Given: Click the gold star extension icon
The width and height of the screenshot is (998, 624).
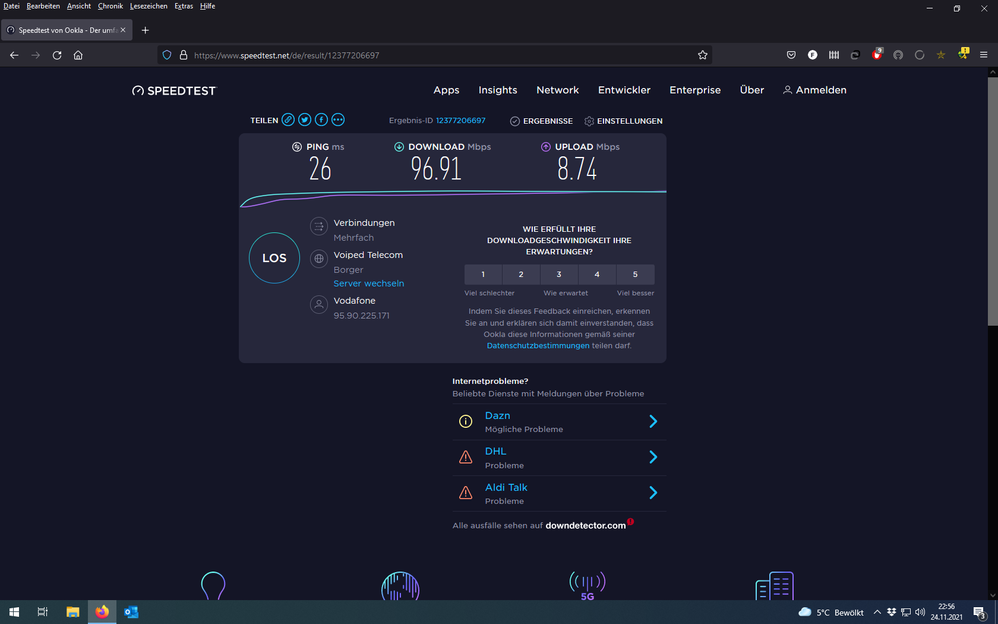Looking at the screenshot, I should pos(941,55).
